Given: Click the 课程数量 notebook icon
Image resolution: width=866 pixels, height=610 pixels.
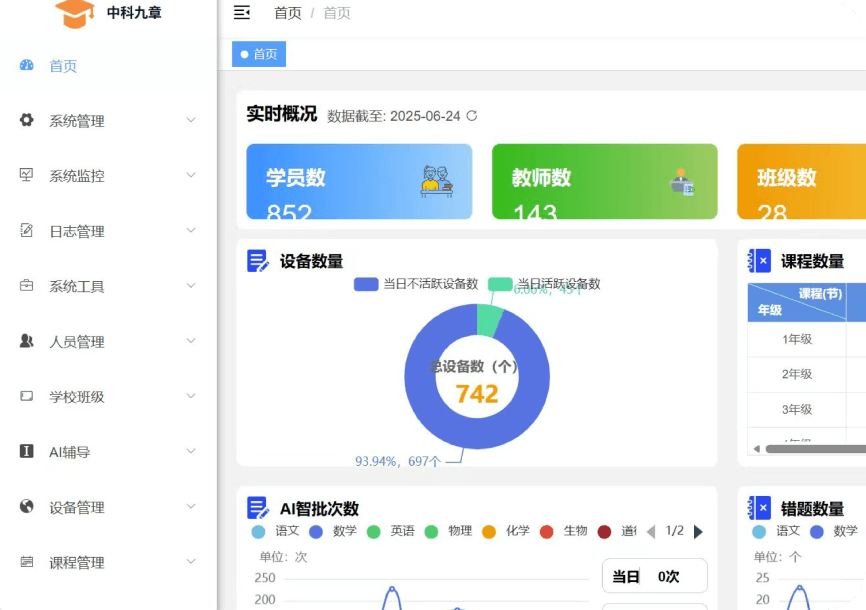Looking at the screenshot, I should pyautogui.click(x=759, y=261).
